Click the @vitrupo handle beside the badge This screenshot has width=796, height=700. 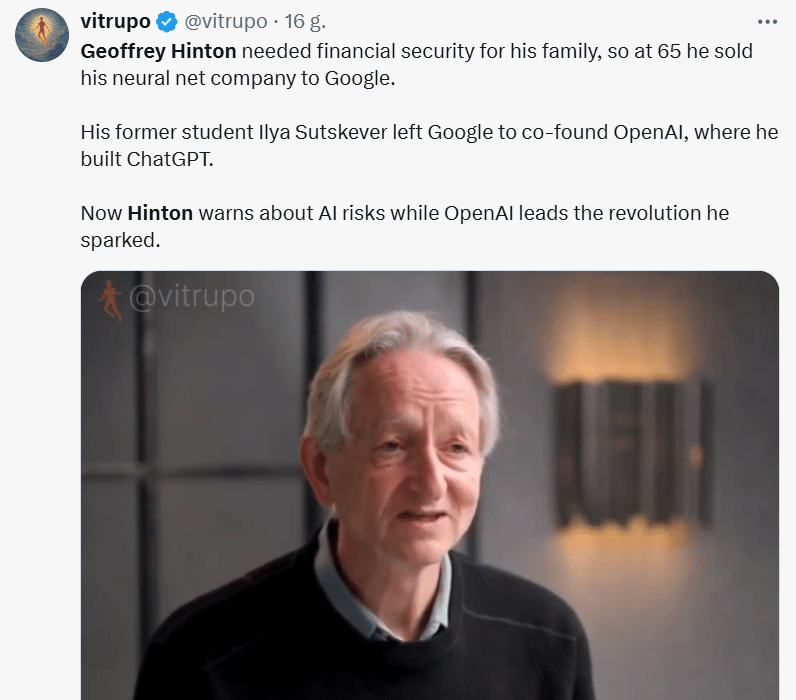tap(225, 21)
